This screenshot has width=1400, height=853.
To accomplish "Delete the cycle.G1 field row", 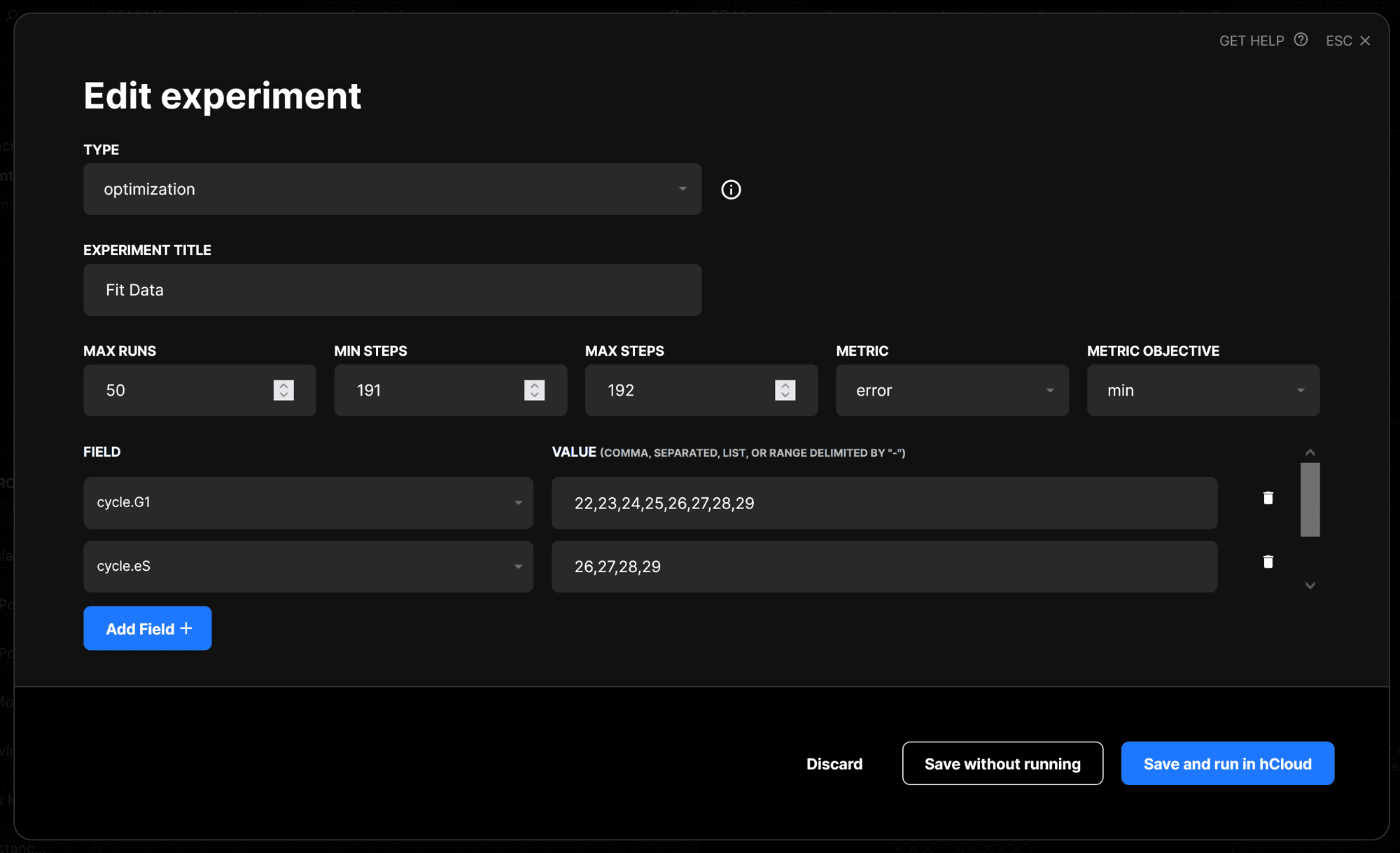I will pyautogui.click(x=1268, y=498).
